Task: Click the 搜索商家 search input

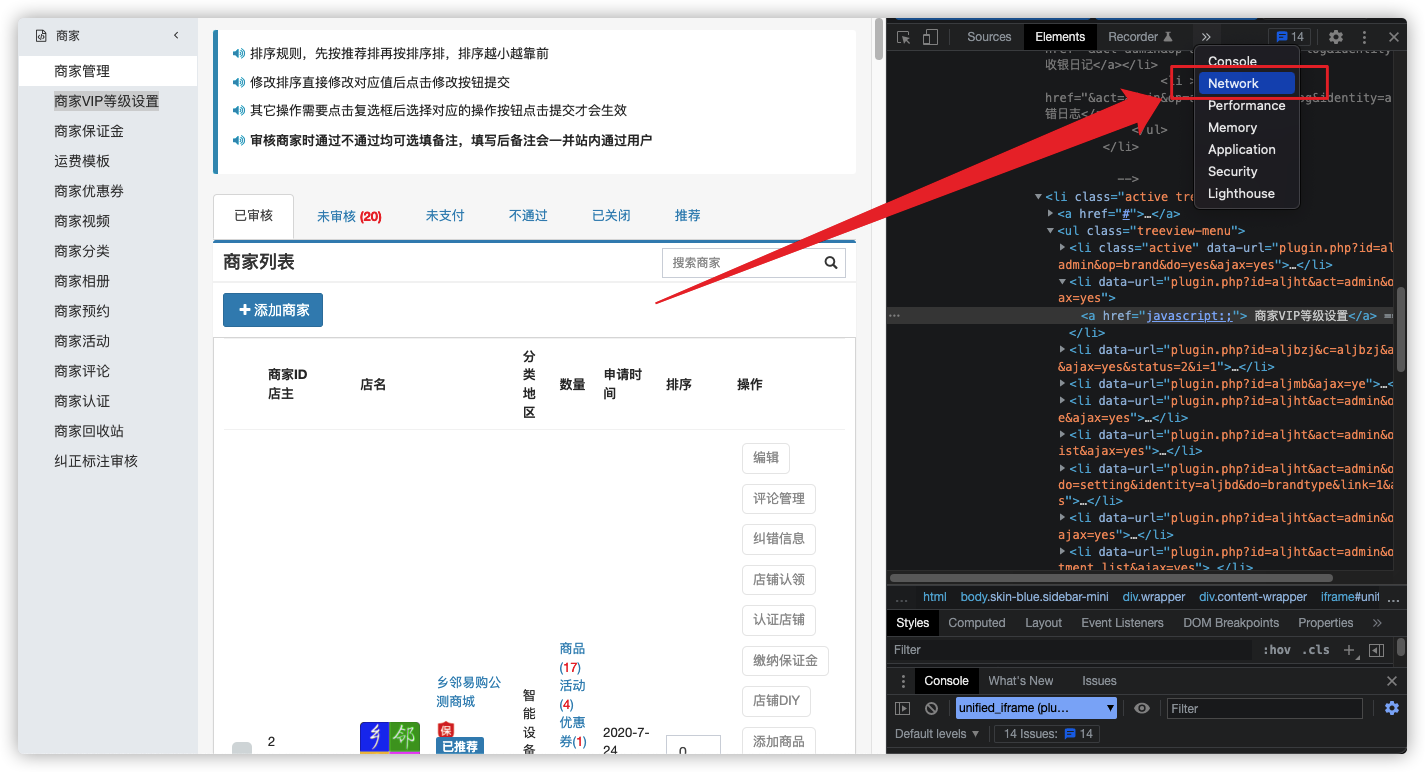Action: 739,263
